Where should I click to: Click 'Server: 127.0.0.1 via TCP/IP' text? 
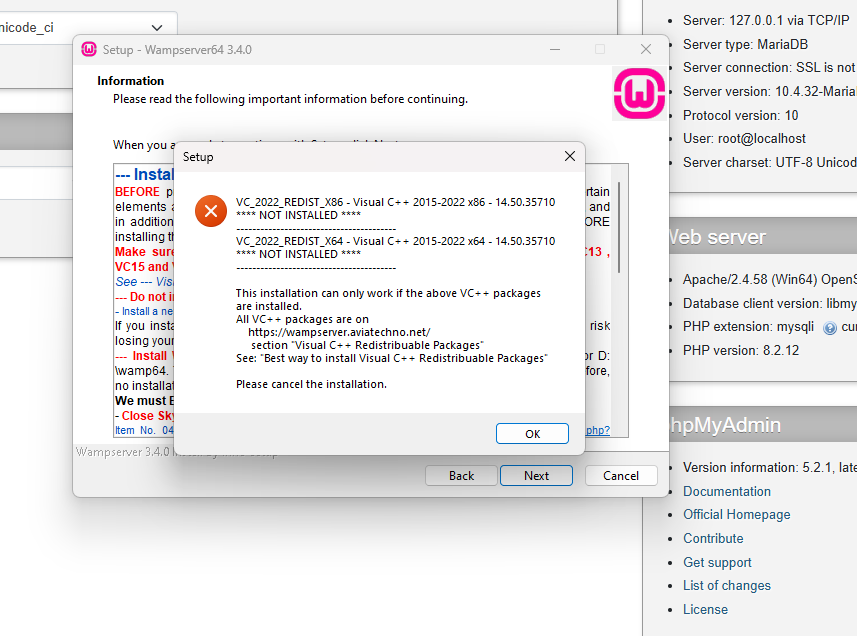(766, 20)
